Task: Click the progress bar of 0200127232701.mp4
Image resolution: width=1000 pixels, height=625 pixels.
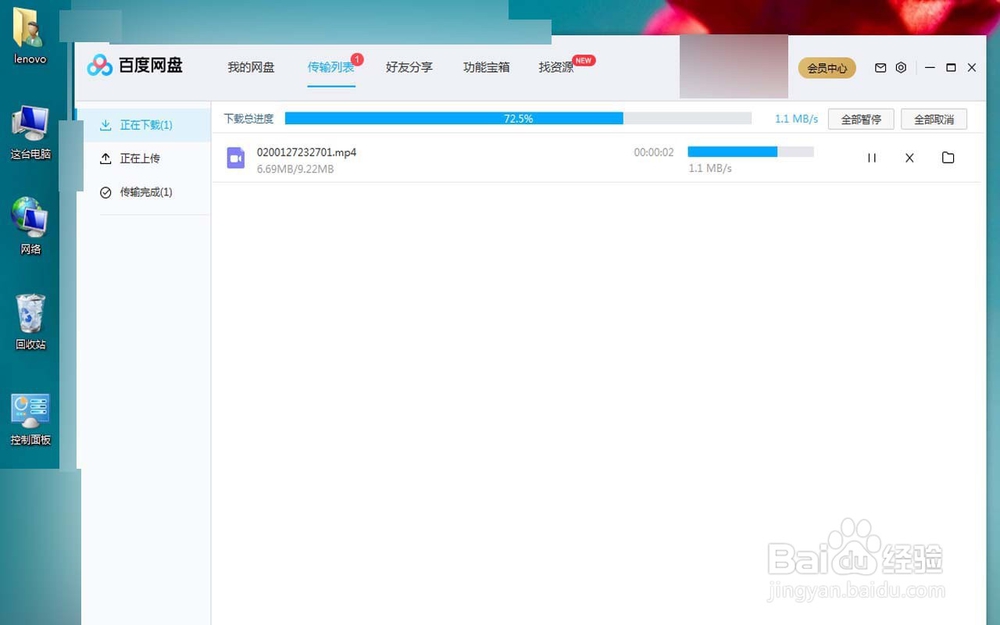Action: (x=751, y=152)
